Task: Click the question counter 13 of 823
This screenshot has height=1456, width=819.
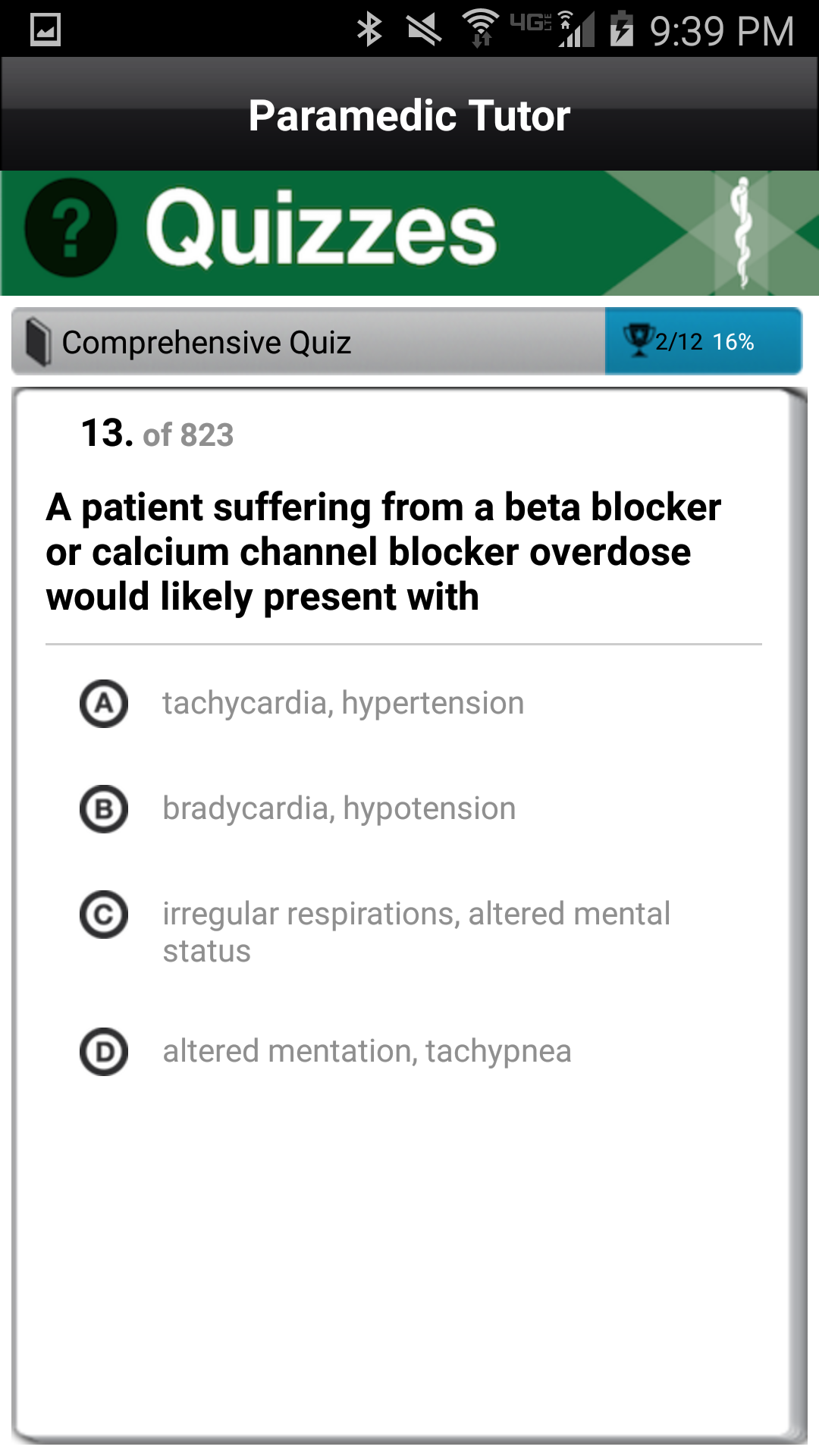Action: click(155, 434)
